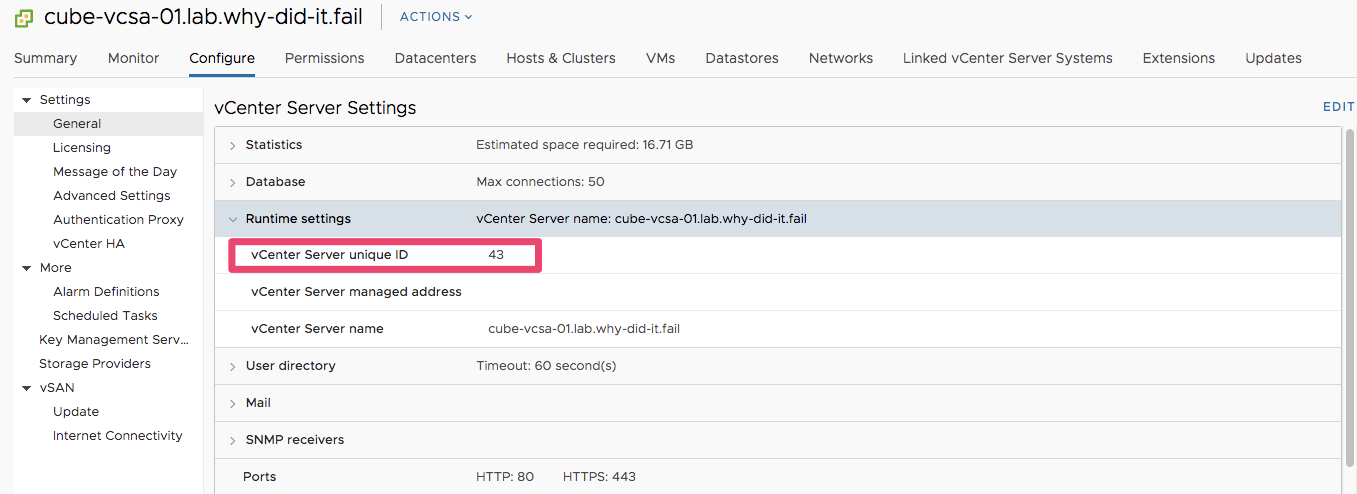Open the ACTIONS dropdown menu
Viewport: 1357px width, 494px height.
(436, 17)
